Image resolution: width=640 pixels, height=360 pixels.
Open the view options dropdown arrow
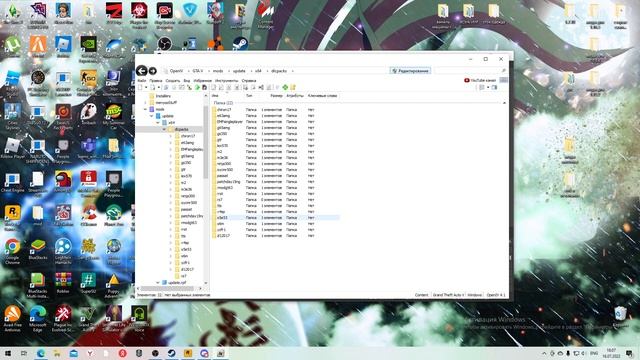(x=488, y=87)
